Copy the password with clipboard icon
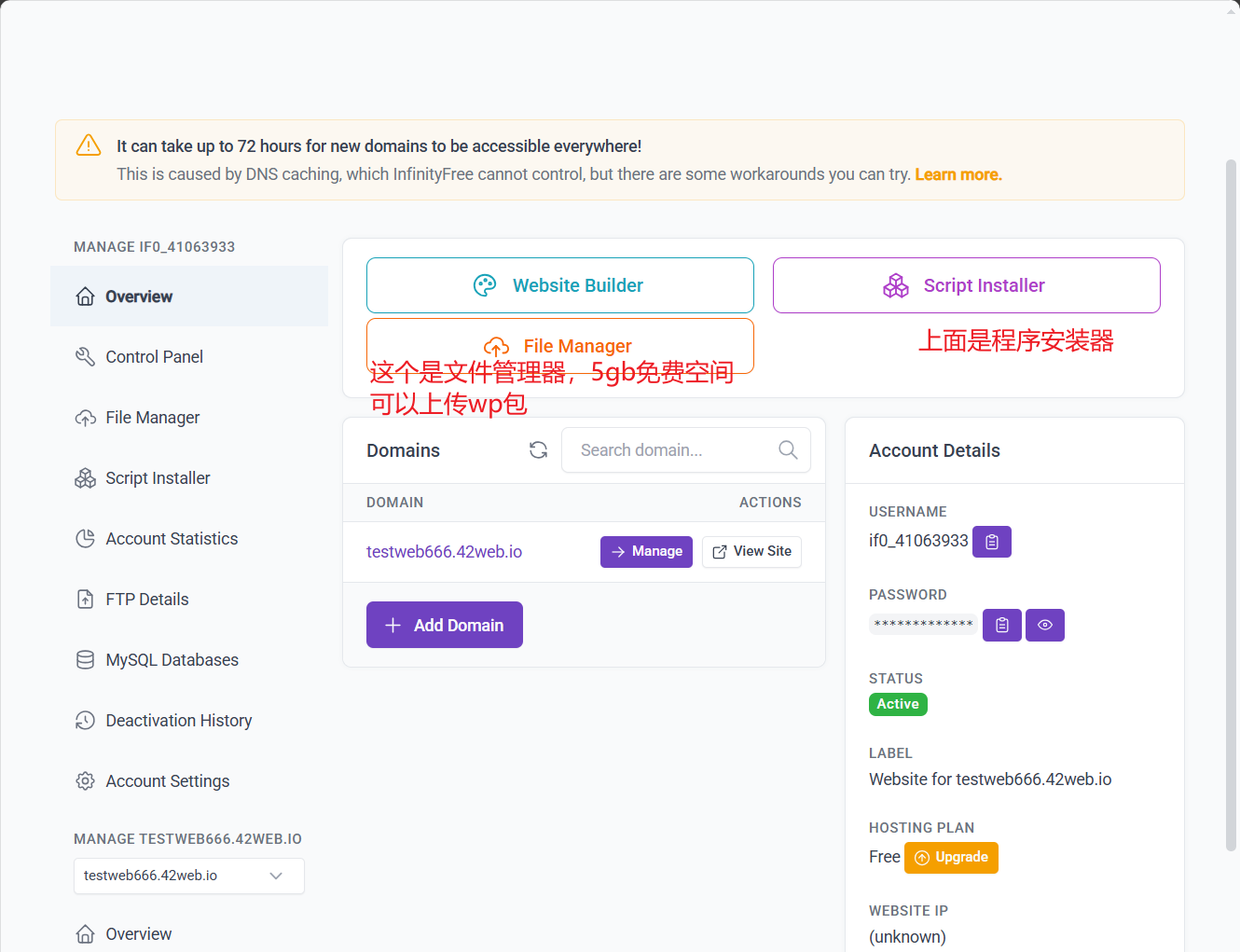 coord(1001,625)
